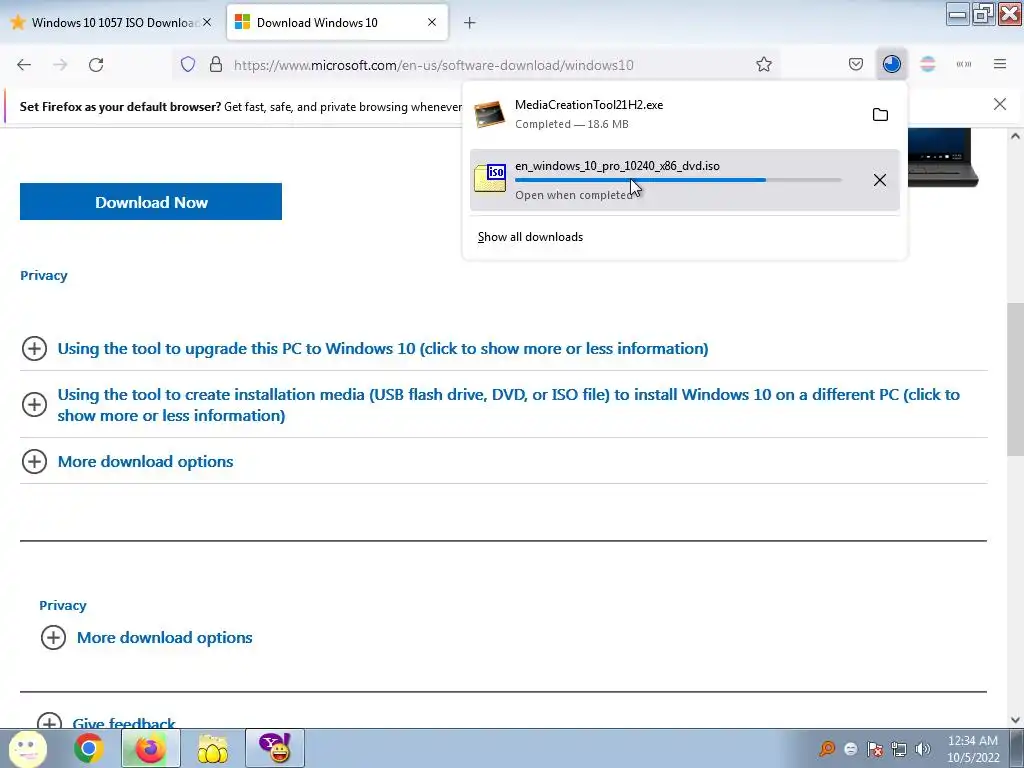Open the folder containing MediaCreationTool21H2.exe

click(880, 115)
